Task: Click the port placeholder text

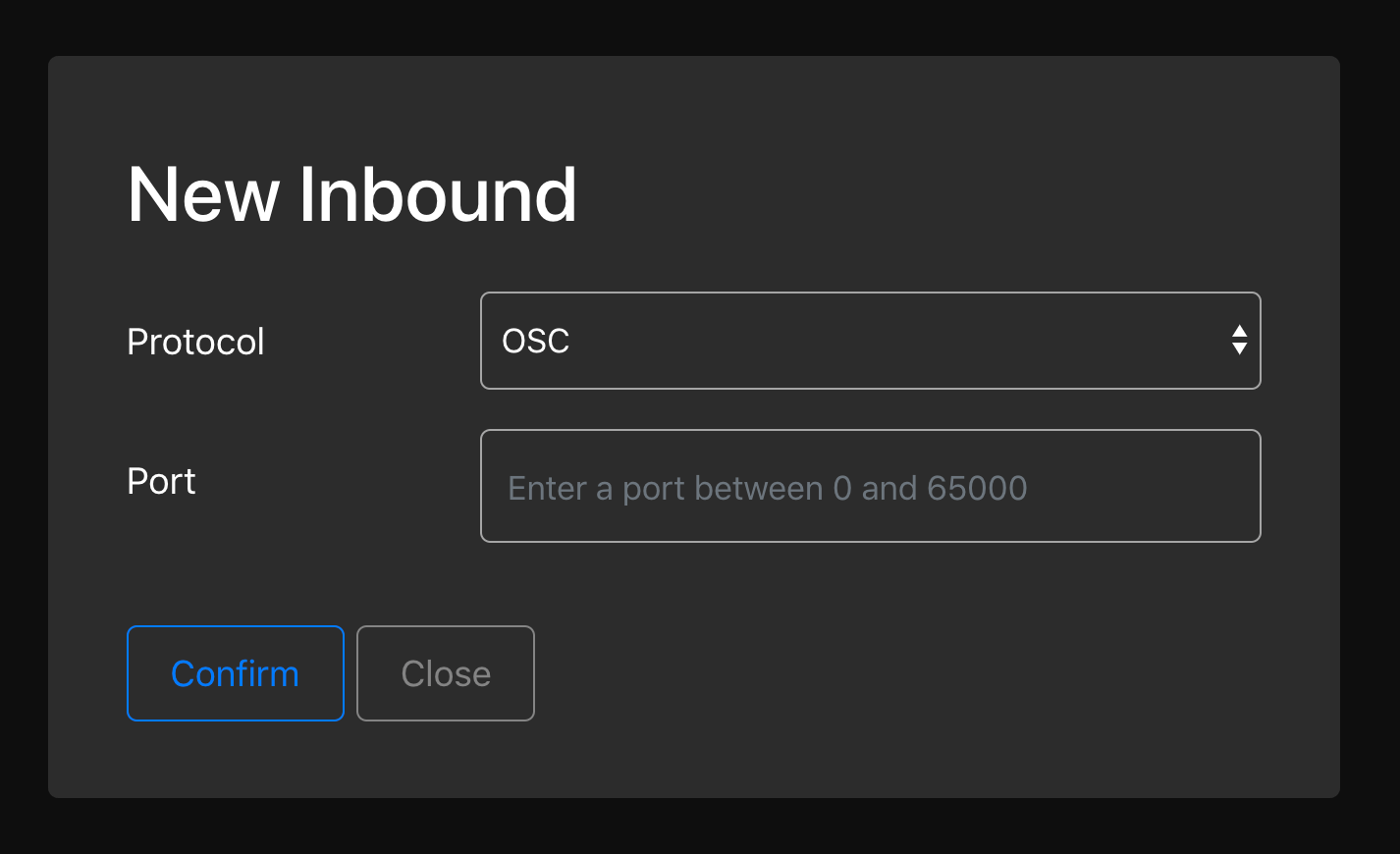Action: point(767,488)
